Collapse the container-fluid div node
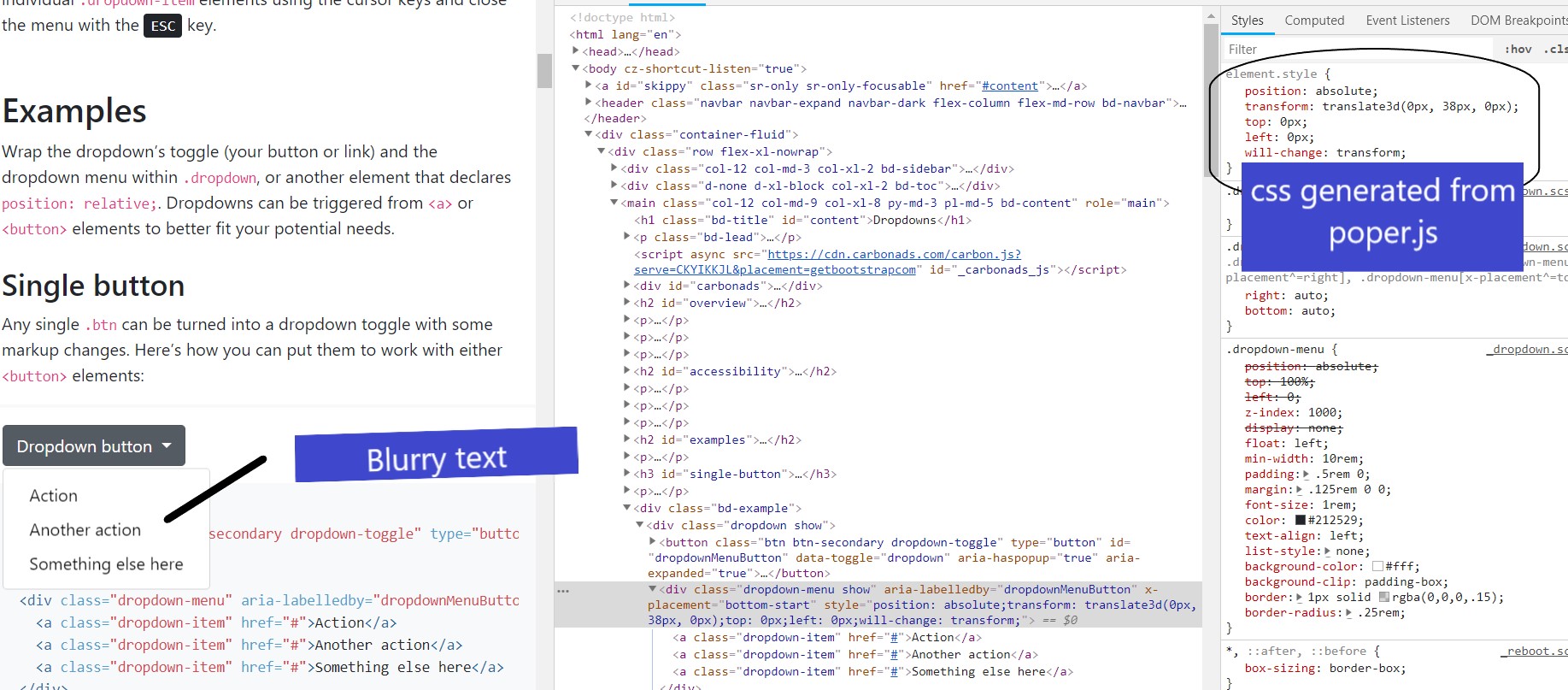 (x=589, y=134)
